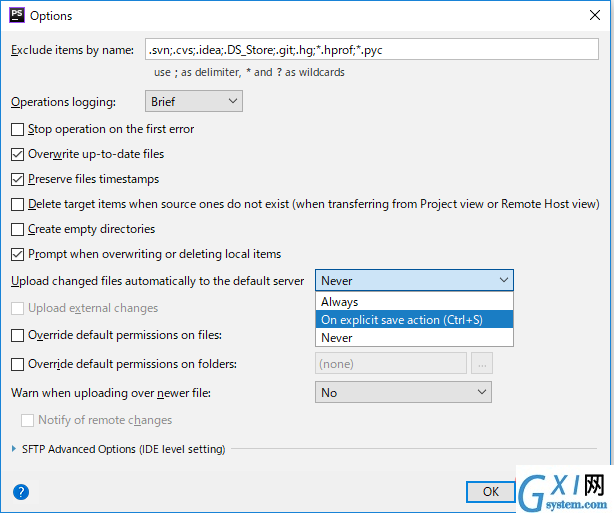Click the OK button
This screenshot has width=614, height=513.
pos(491,491)
